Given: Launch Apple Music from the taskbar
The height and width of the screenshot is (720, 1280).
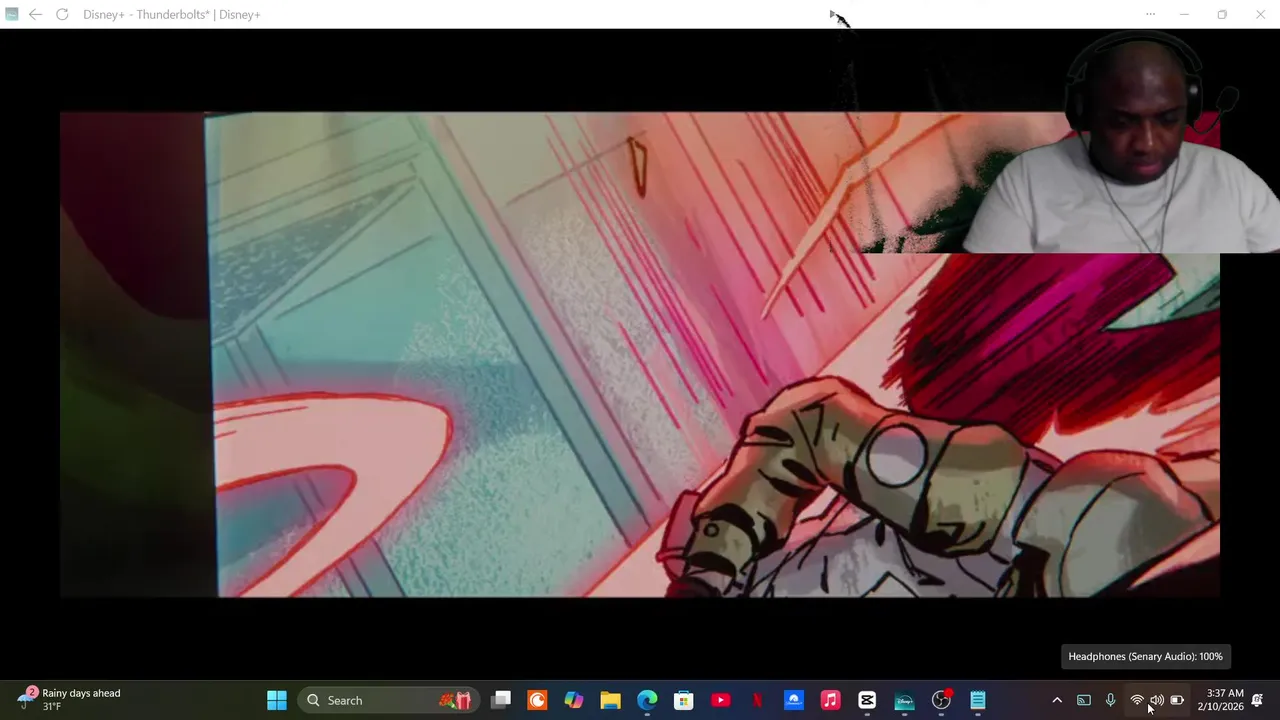Looking at the screenshot, I should pyautogui.click(x=830, y=700).
